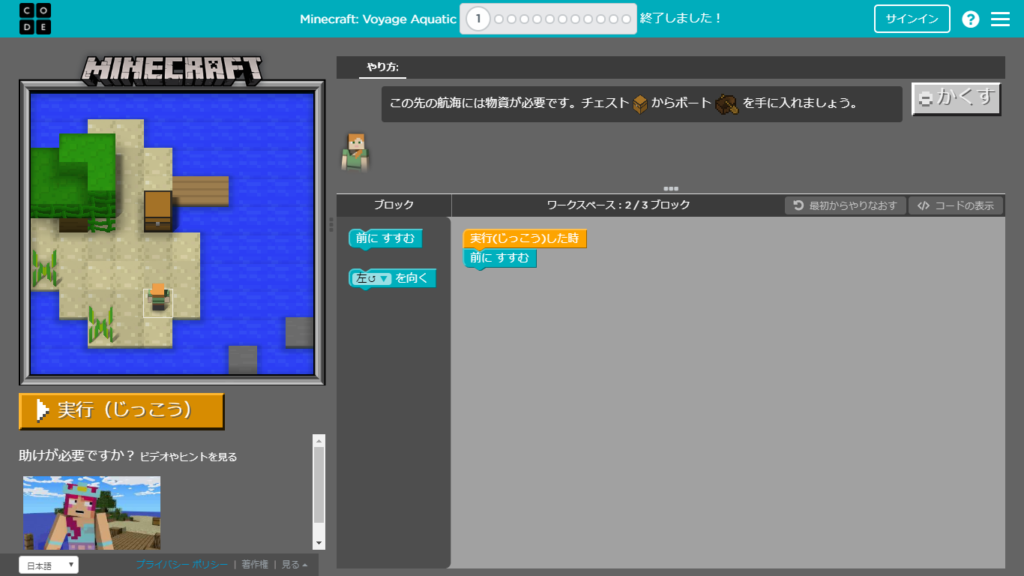Screen dimensions: 1024x576
Task: Open 著作権 copyright link
Action: click(255, 564)
